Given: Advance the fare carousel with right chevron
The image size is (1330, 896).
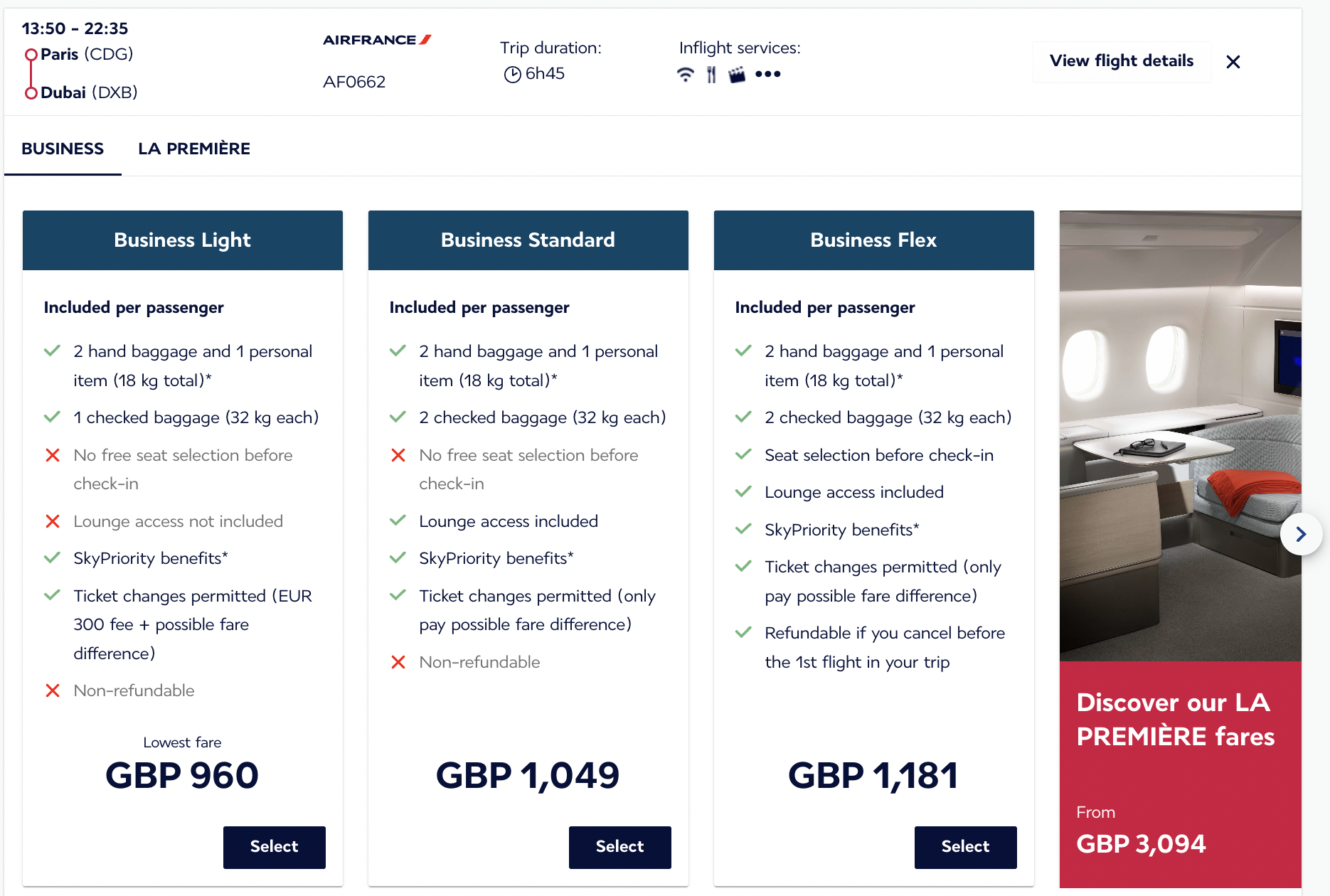Looking at the screenshot, I should click(1302, 534).
